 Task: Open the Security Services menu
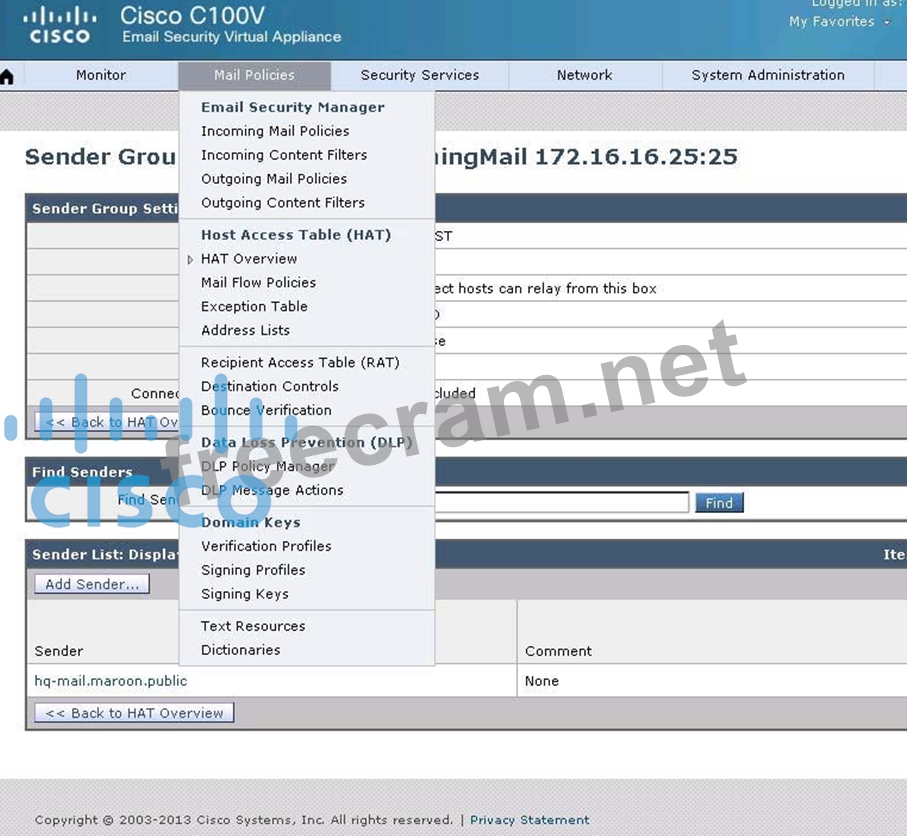pos(419,75)
